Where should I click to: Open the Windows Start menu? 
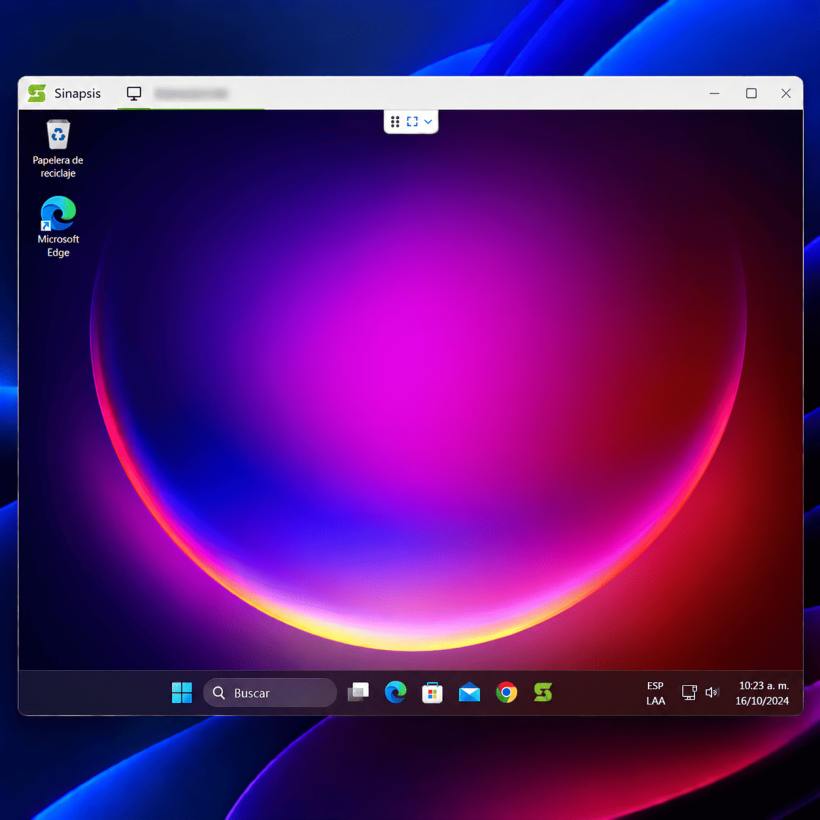point(182,692)
